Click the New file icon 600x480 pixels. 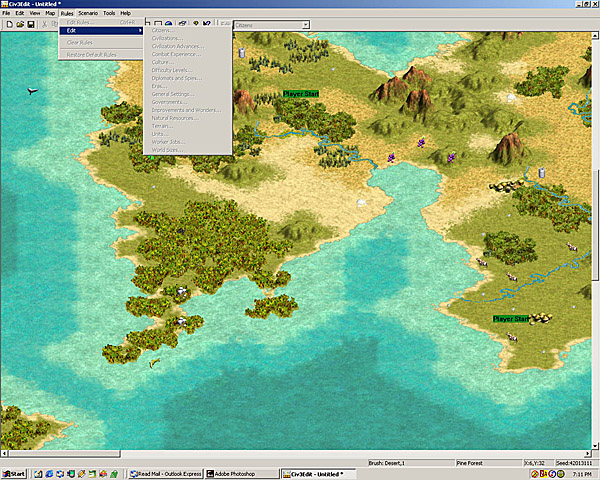click(8, 24)
